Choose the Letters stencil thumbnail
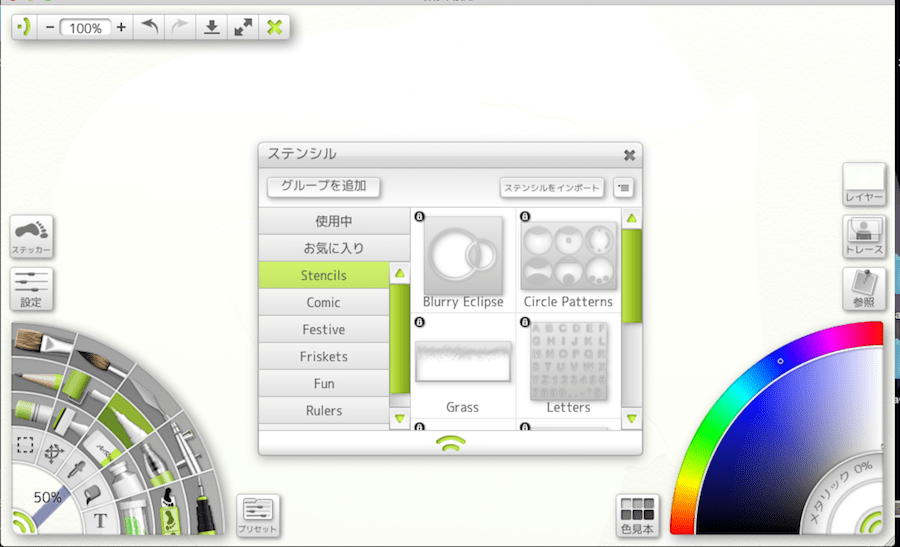Viewport: 900px width, 547px height. (568, 360)
